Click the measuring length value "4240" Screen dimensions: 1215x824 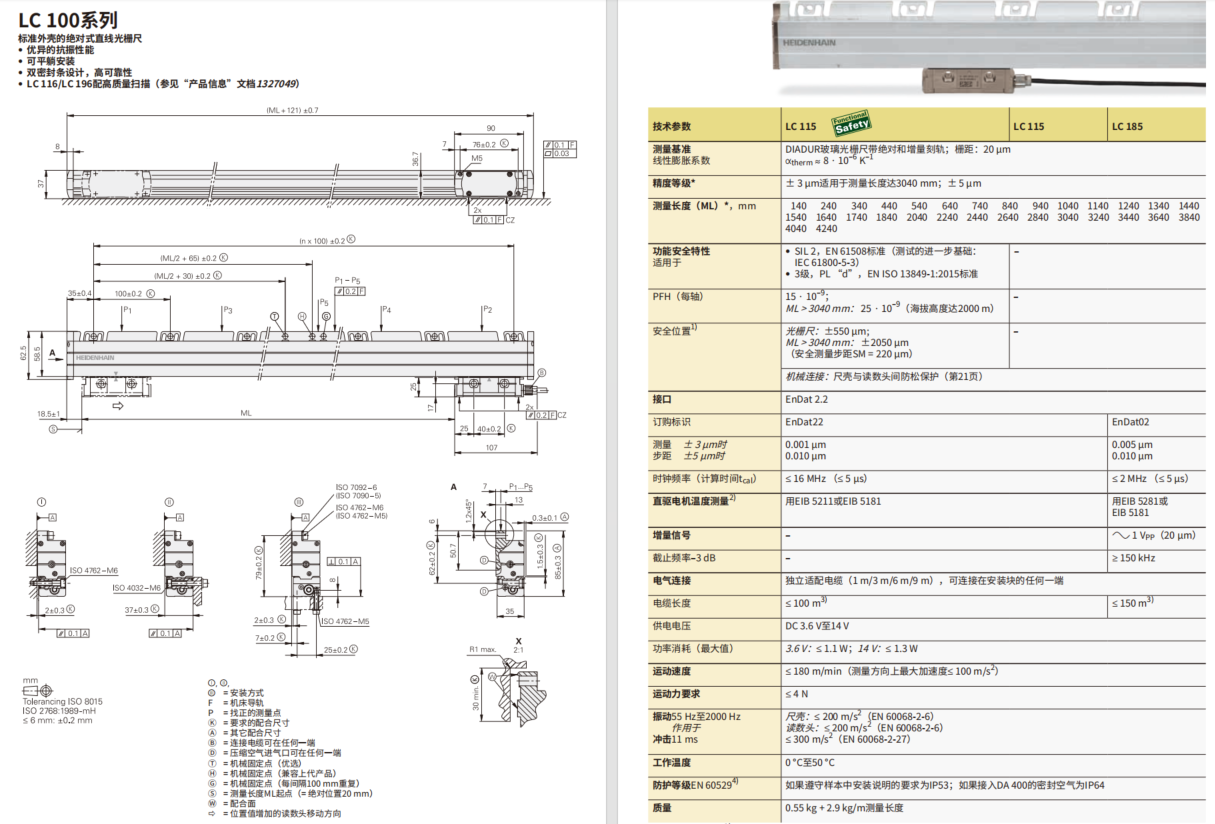(827, 229)
